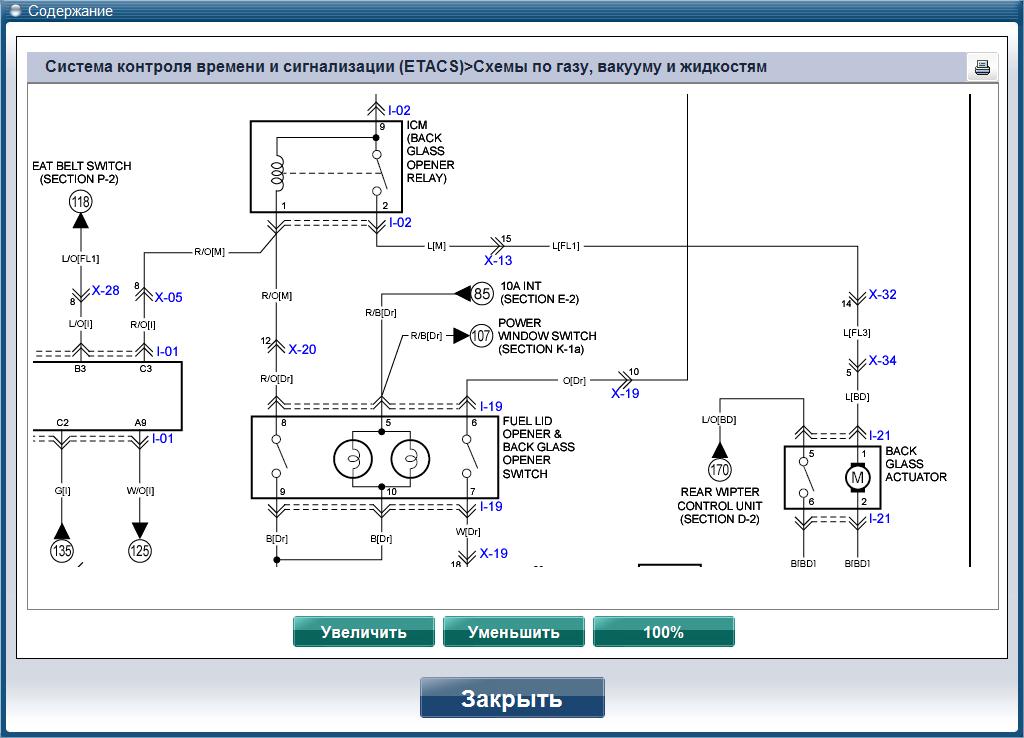Click circled reference number 135
Screen dimensions: 1024x738
click(x=62, y=549)
